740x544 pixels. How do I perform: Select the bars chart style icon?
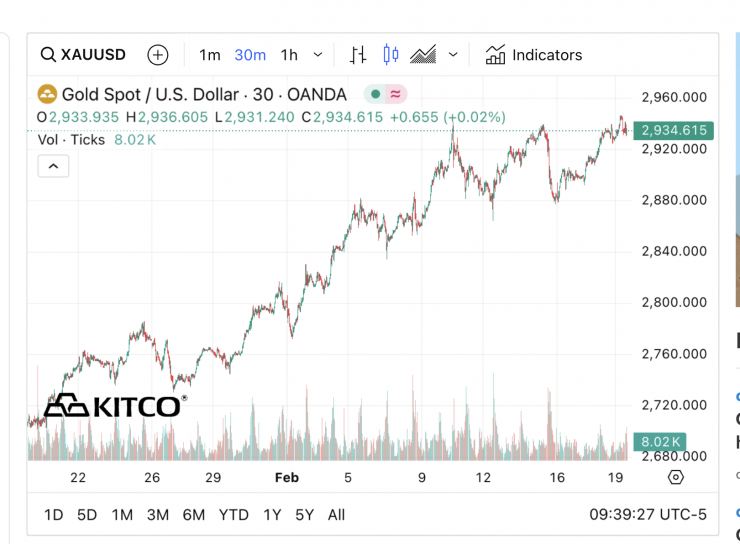358,55
